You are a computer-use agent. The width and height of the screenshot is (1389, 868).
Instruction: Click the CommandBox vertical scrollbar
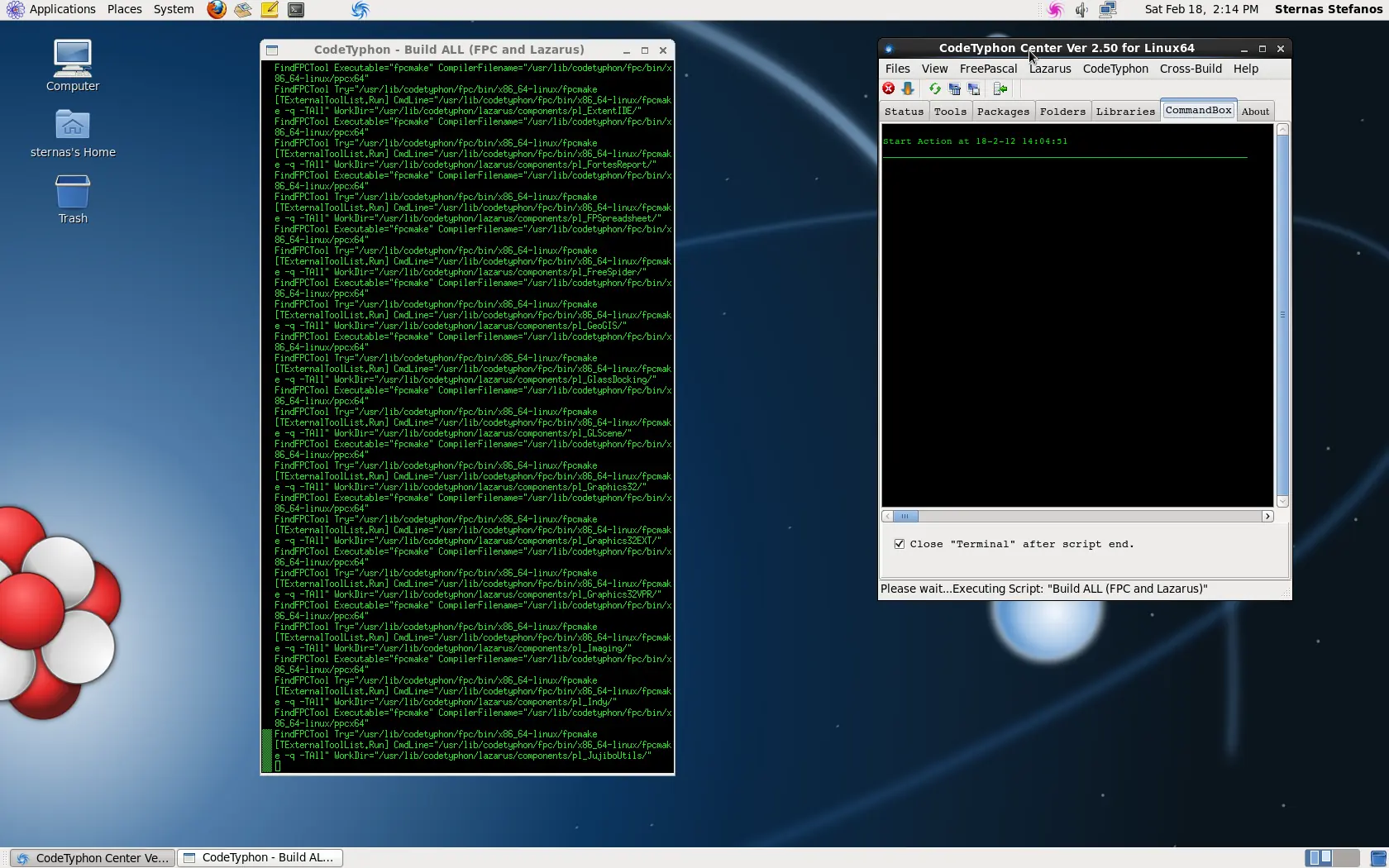[1282, 314]
